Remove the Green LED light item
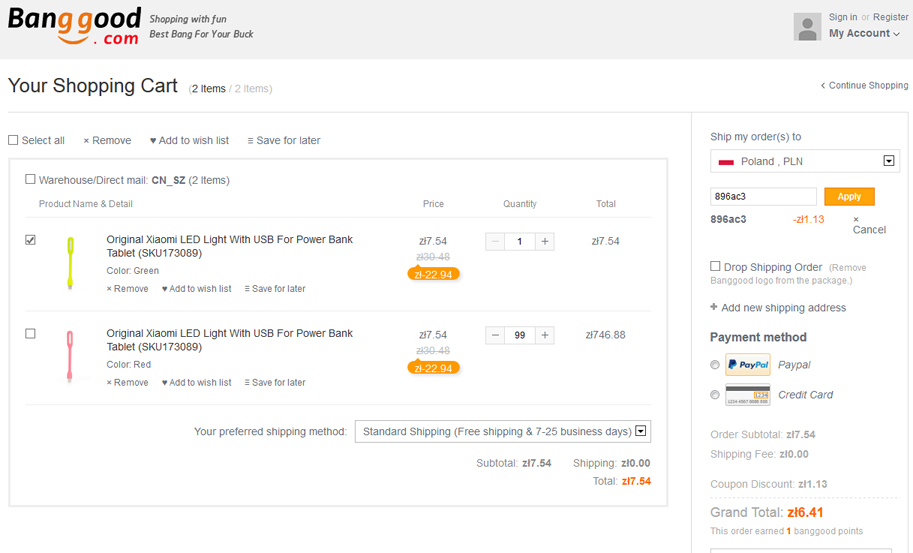 [x=127, y=289]
